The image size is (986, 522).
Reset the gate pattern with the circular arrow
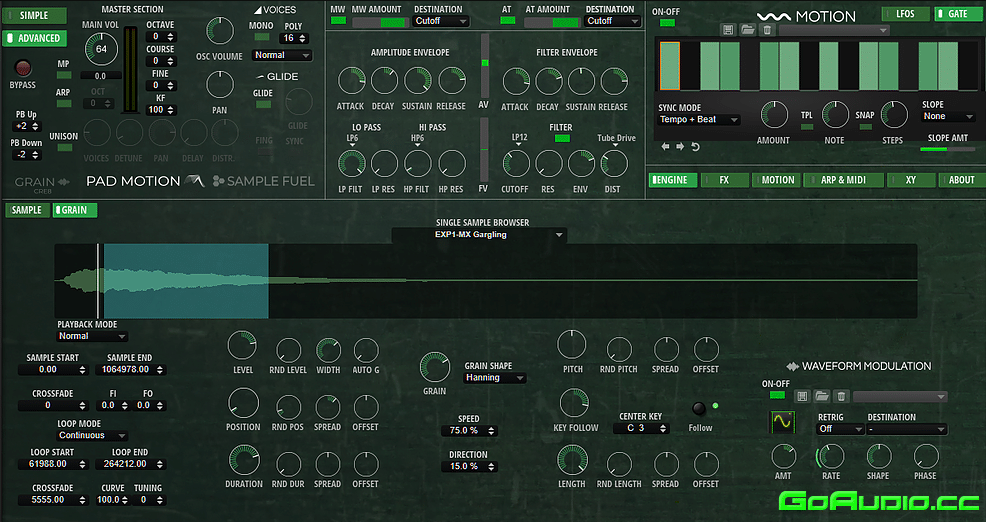pyautogui.click(x=695, y=147)
